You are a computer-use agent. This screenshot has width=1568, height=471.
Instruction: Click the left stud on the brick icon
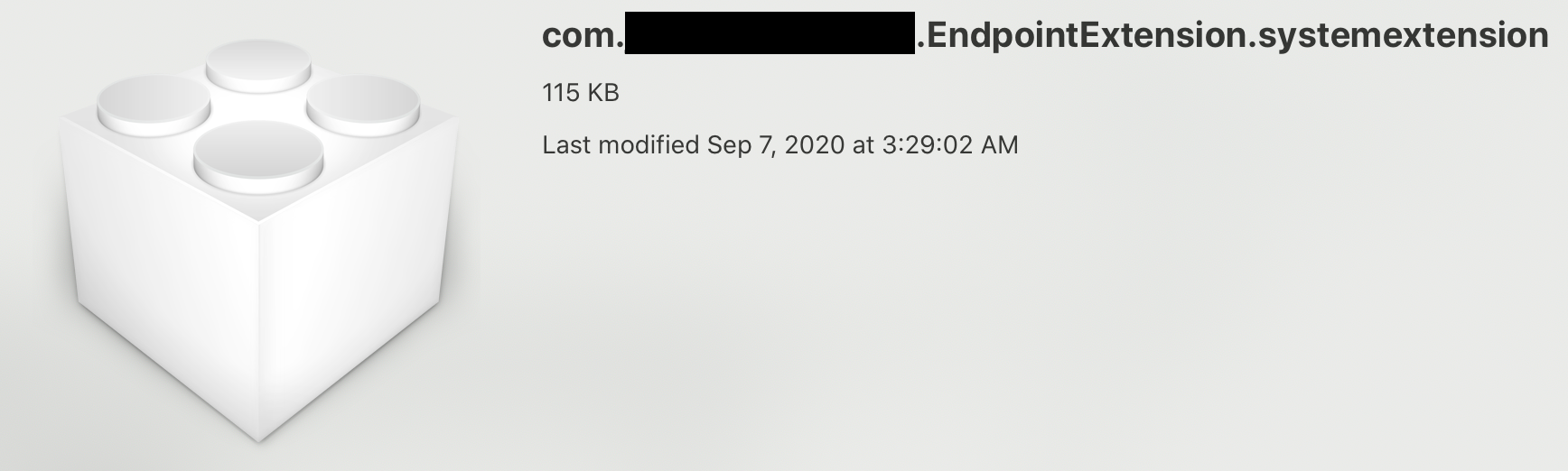(154, 102)
